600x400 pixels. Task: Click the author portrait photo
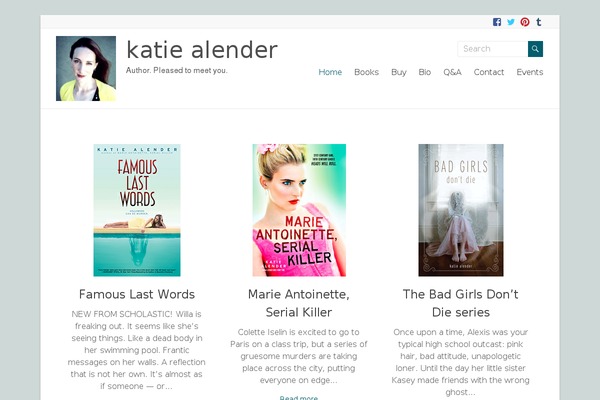[x=86, y=69]
